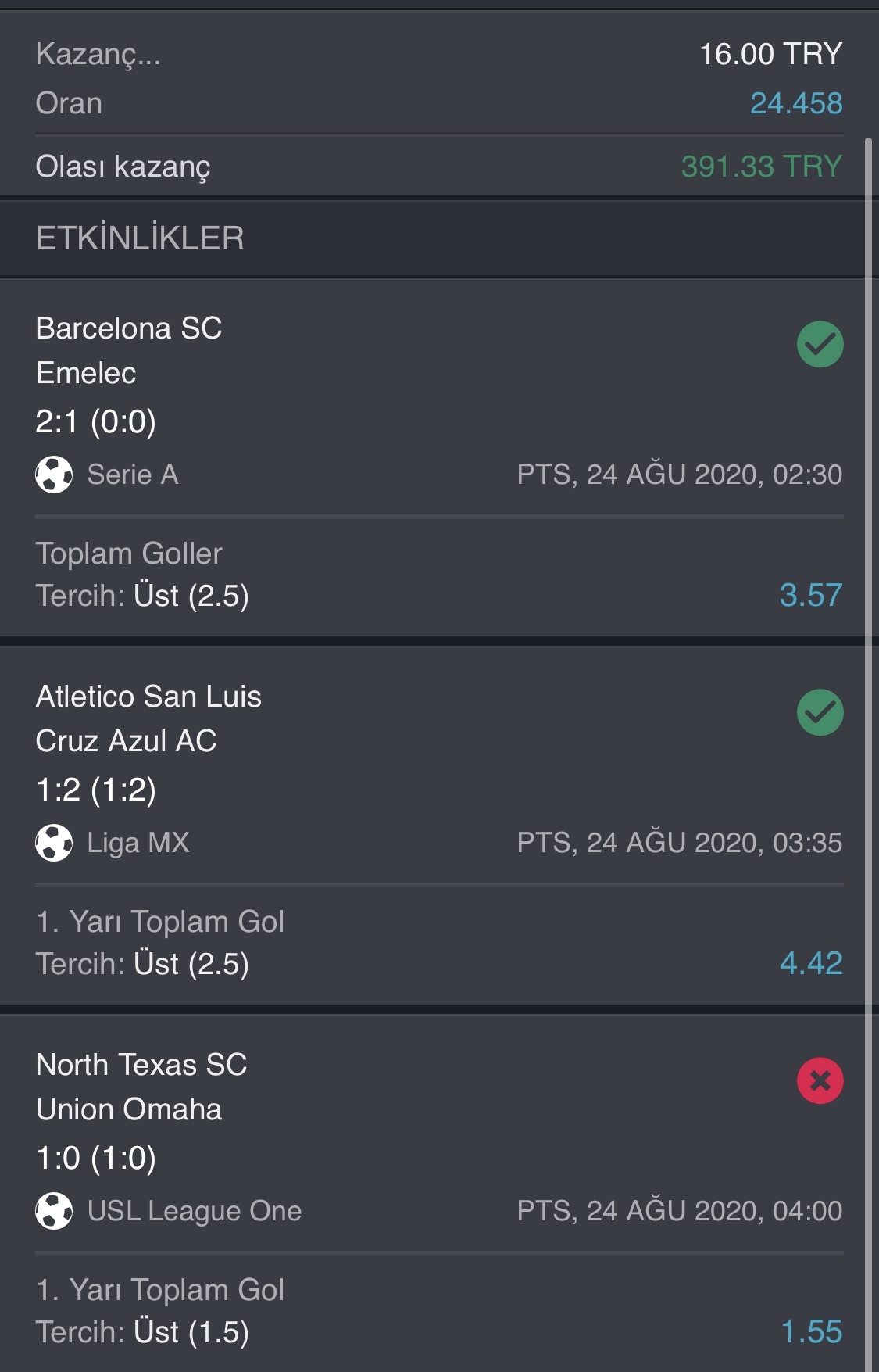Select the ETKİNLİKLER section header
Screen dimensions: 879x1372
(x=140, y=238)
